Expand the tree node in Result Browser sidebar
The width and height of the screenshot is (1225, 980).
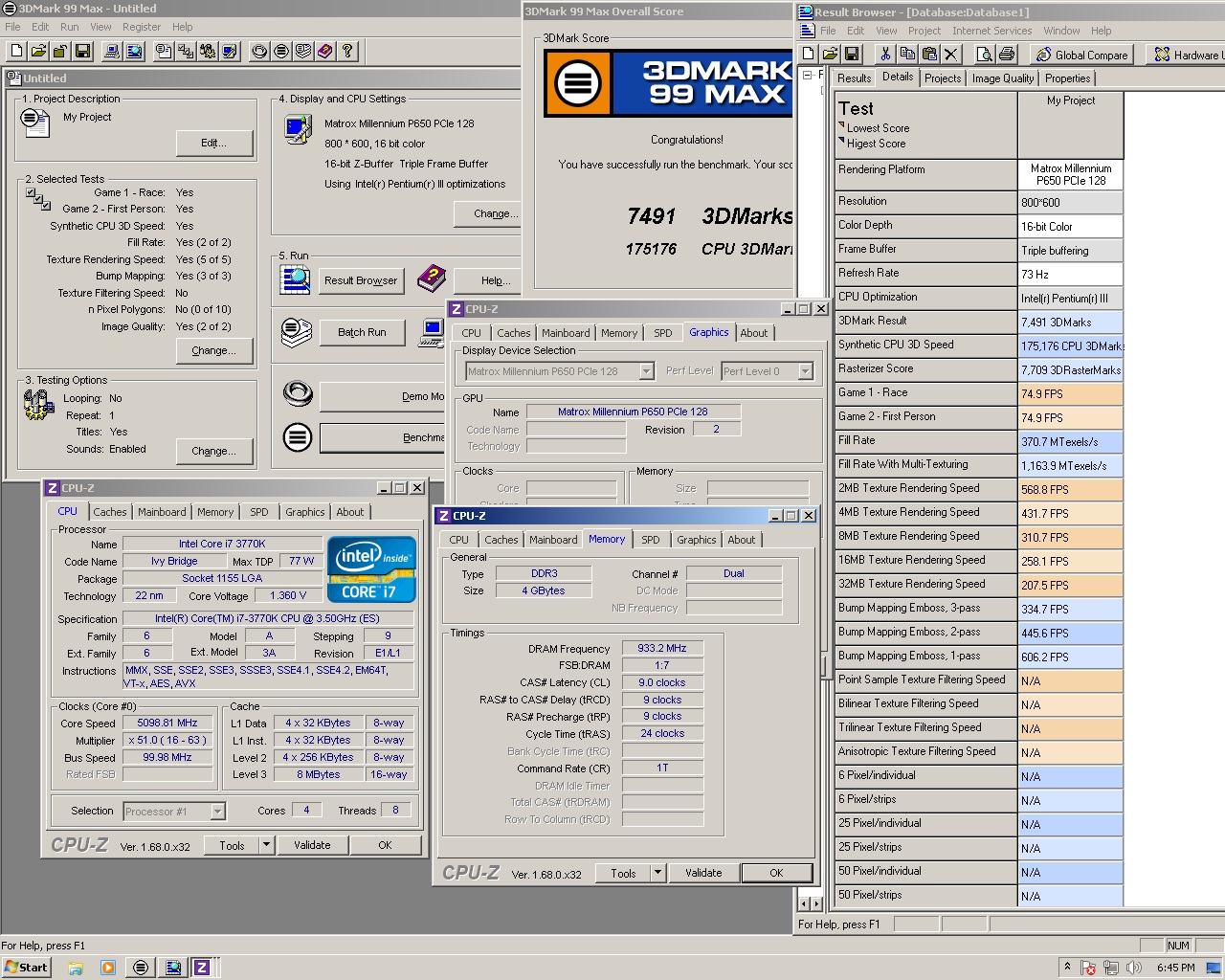pyautogui.click(x=808, y=75)
